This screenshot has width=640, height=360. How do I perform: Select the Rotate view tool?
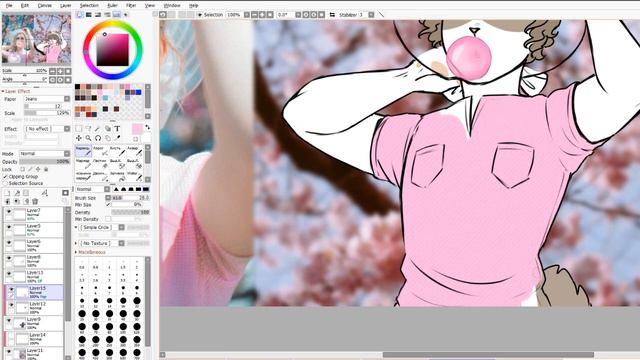pyautogui.click(x=98, y=138)
